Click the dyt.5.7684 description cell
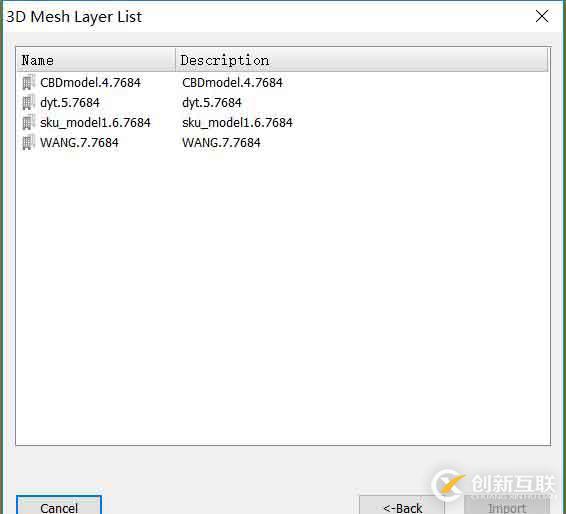566x514 pixels. click(212, 103)
